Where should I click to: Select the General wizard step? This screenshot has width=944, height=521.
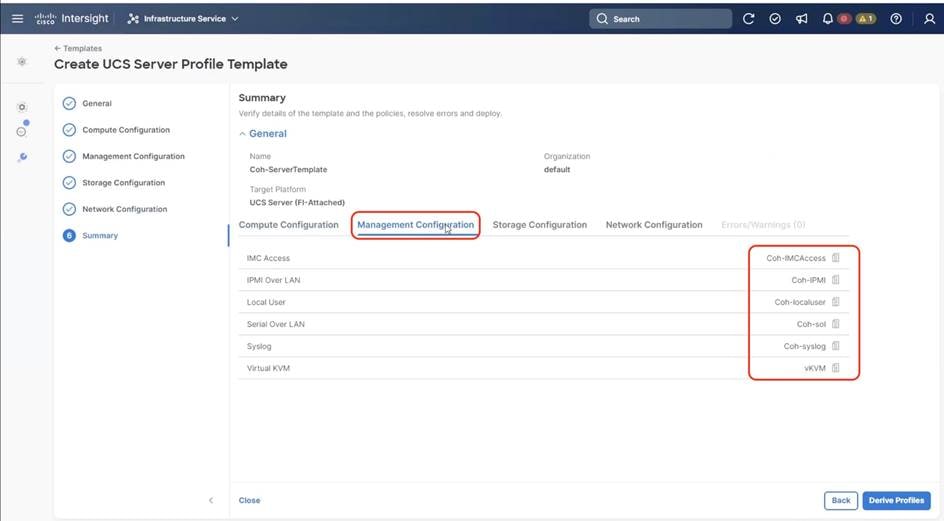pyautogui.click(x=87, y=103)
